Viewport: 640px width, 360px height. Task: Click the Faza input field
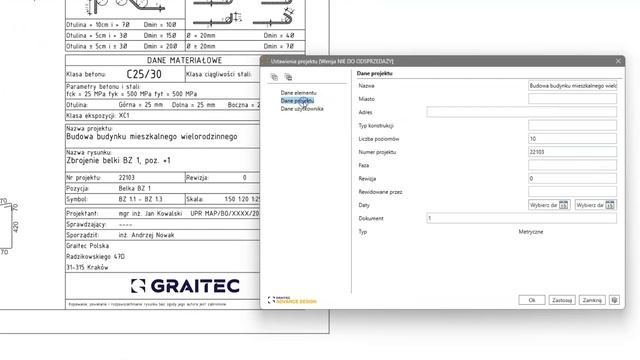pyautogui.click(x=572, y=165)
